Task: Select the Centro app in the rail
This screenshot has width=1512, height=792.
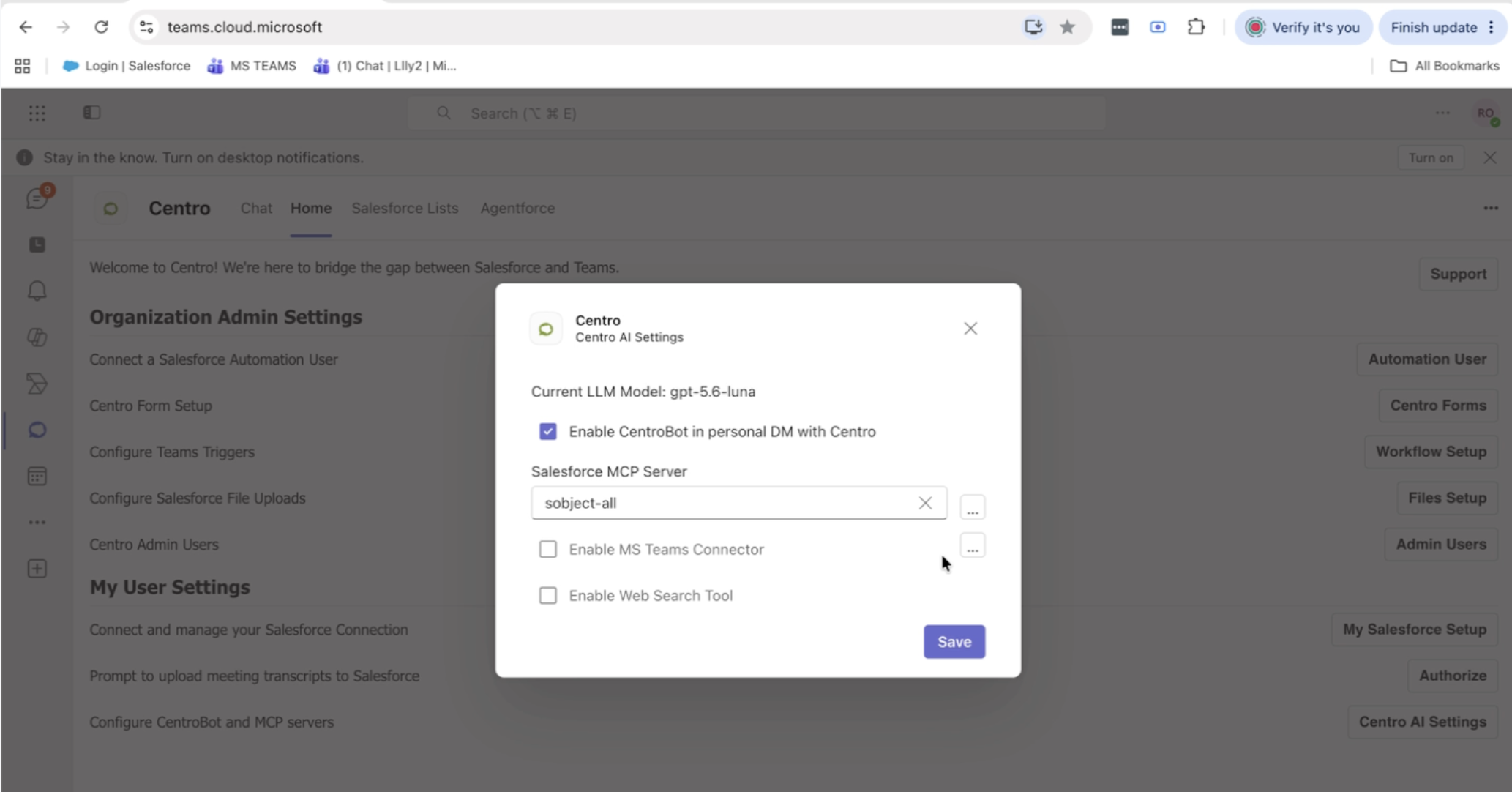Action: pyautogui.click(x=37, y=430)
